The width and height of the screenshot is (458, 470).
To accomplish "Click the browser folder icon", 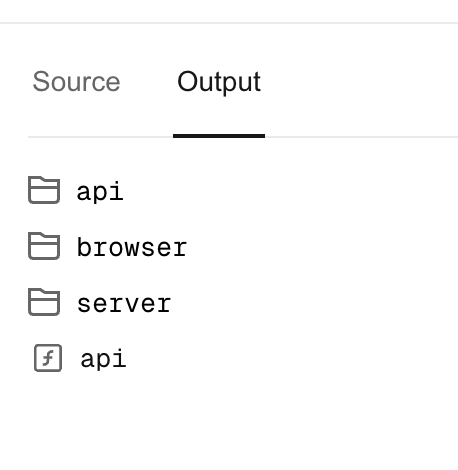I will tap(44, 246).
